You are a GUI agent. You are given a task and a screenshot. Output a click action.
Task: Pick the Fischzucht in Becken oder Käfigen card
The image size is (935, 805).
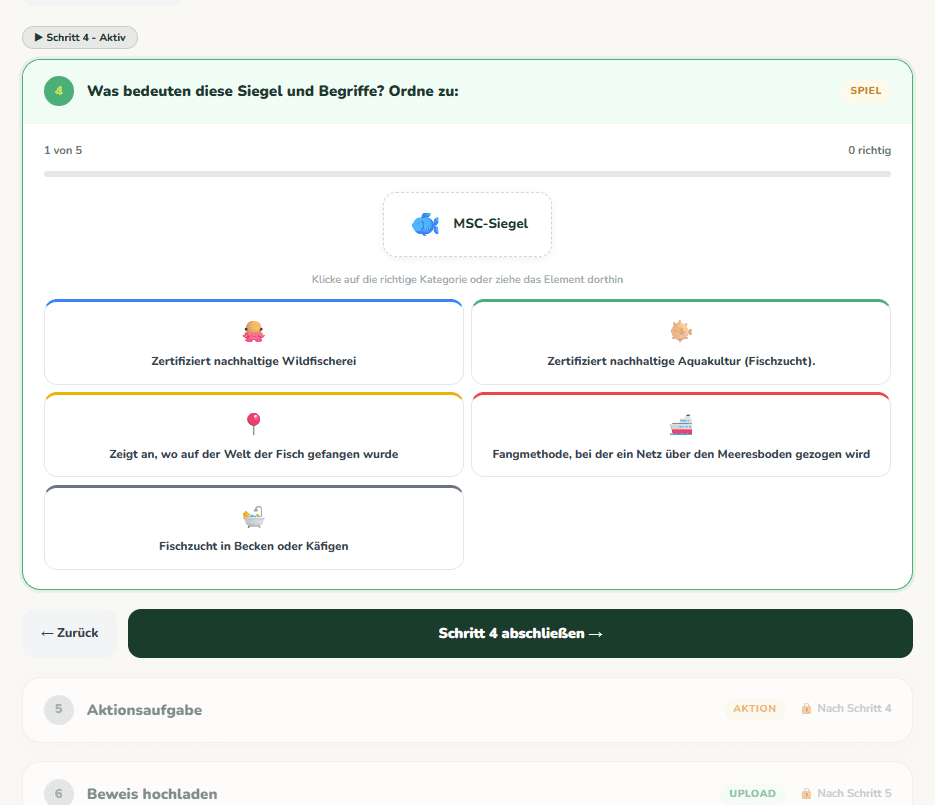(x=254, y=528)
